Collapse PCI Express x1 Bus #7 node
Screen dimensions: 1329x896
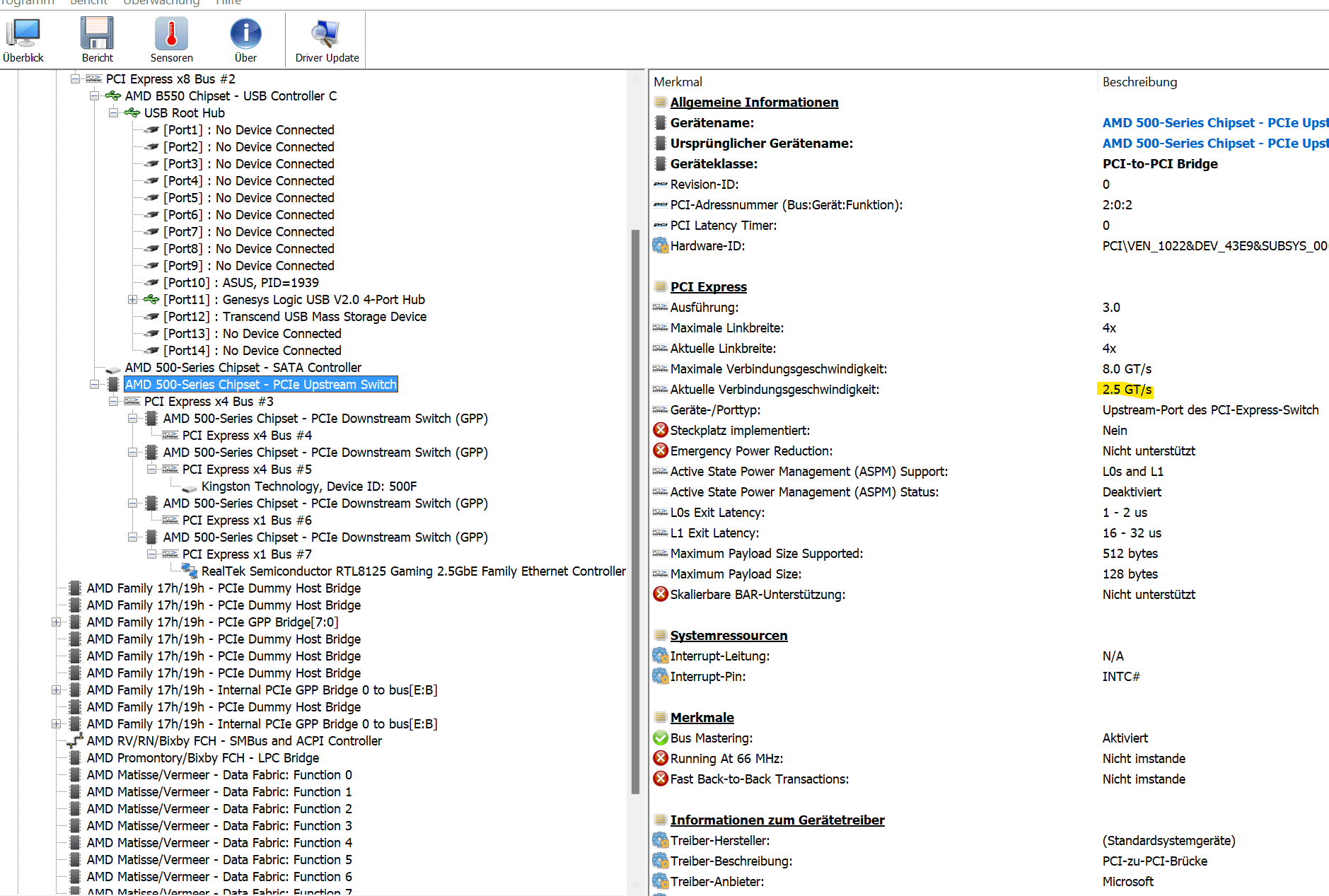tap(151, 554)
